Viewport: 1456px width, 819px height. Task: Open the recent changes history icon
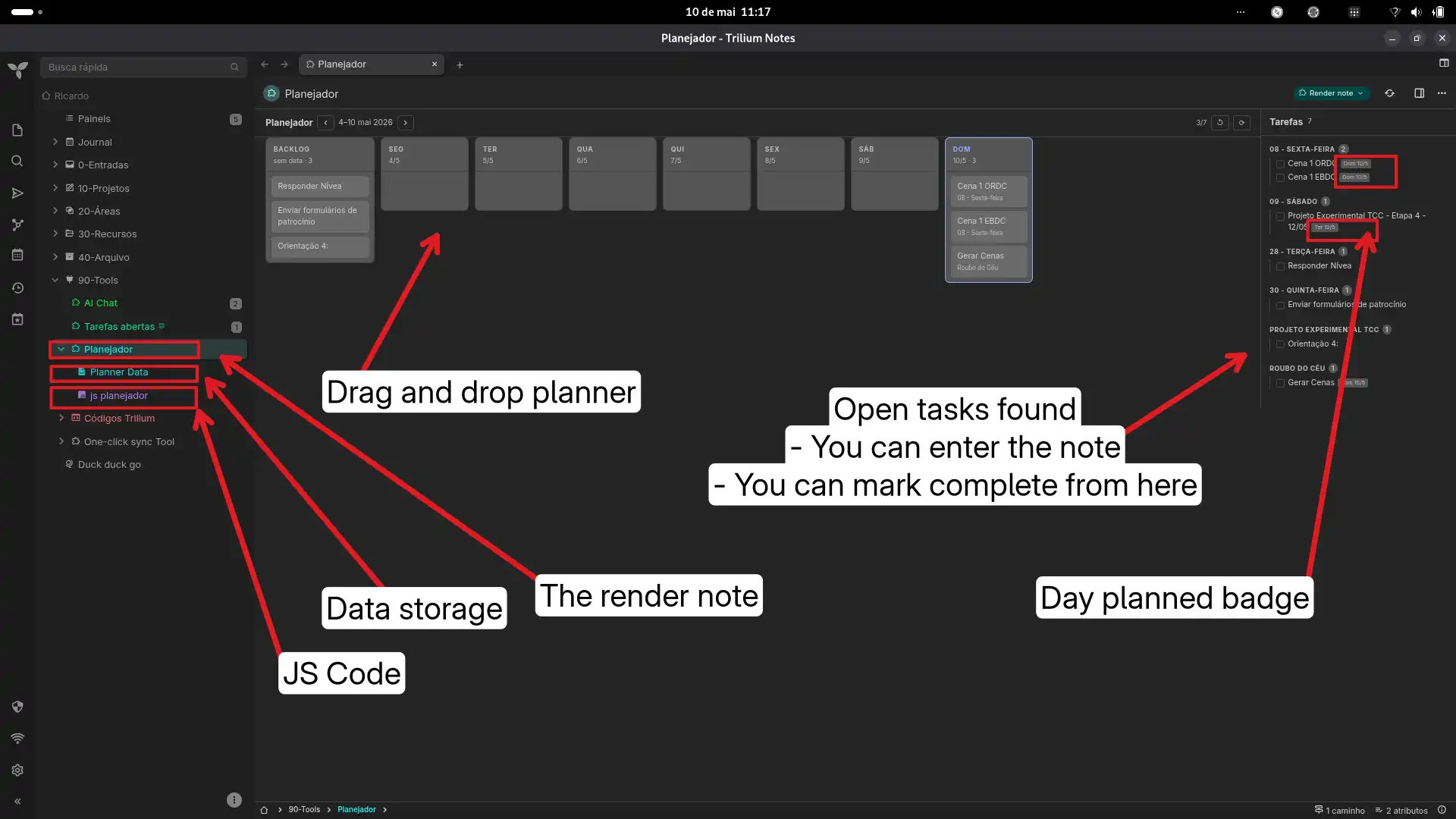[17, 288]
